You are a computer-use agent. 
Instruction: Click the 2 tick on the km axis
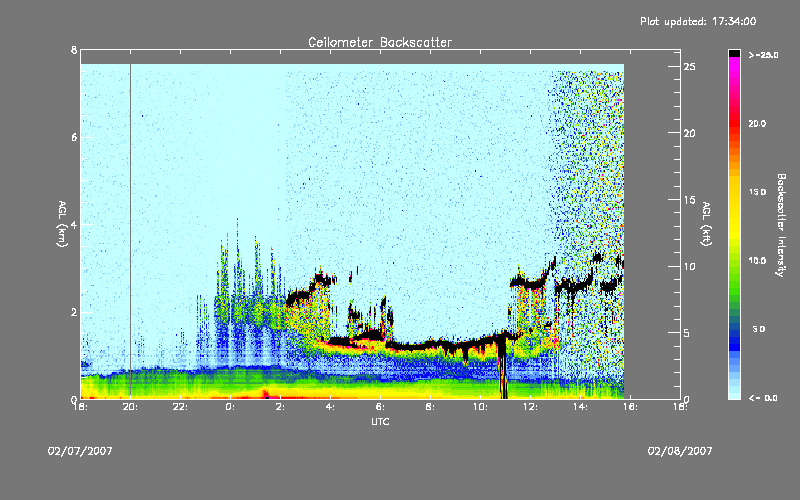point(74,312)
